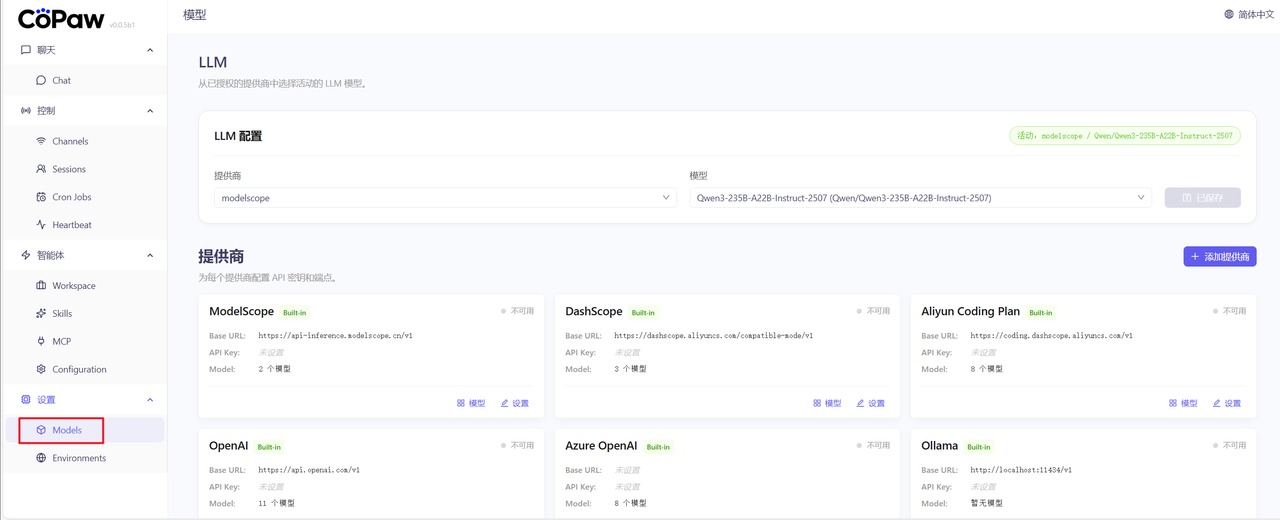
Task: Click the Ollama provider title
Action: [x=939, y=446]
